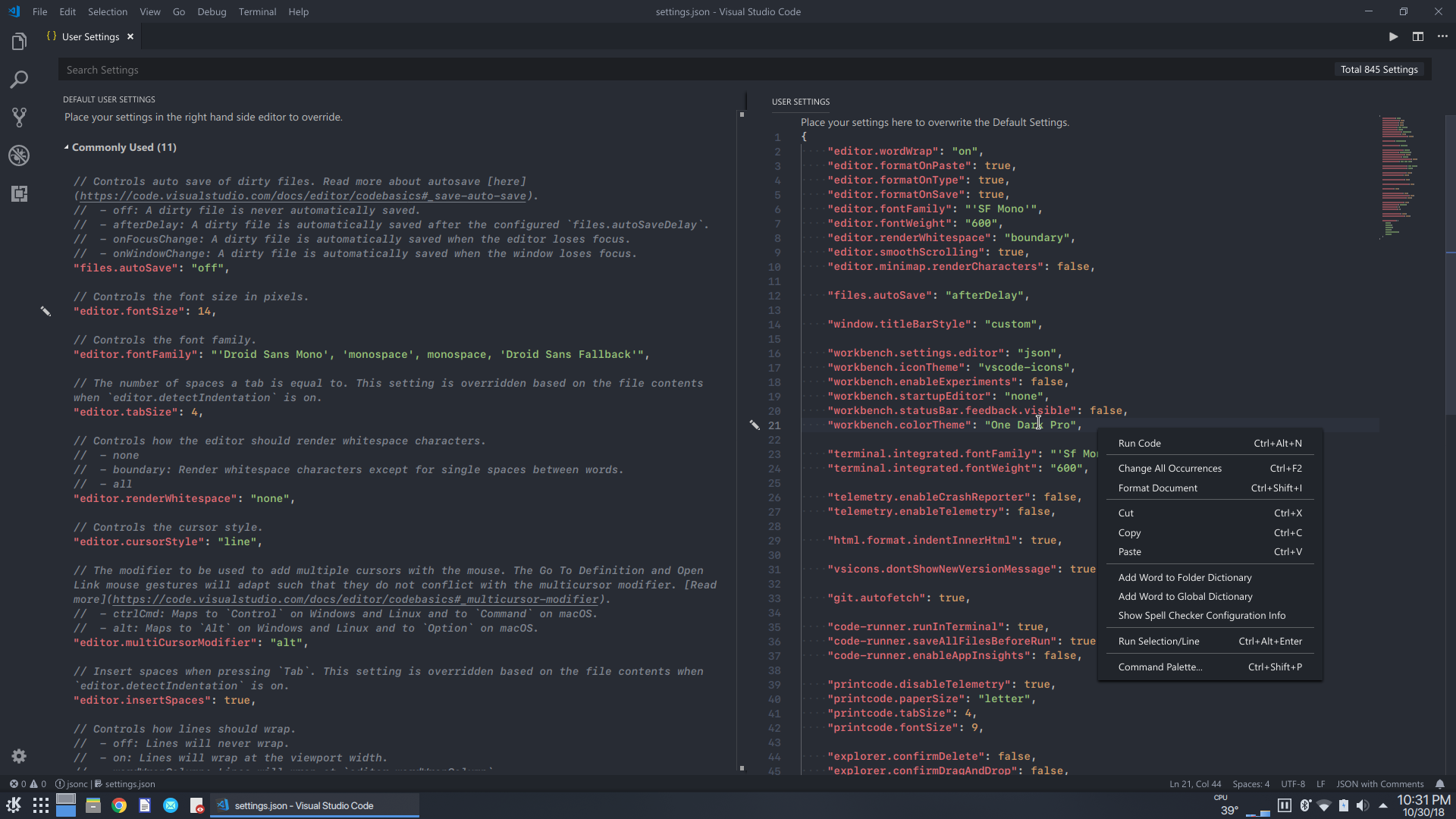Image resolution: width=1456 pixels, height=819 pixels.
Task: Change language mode from JSON with Comments
Action: point(1380,784)
